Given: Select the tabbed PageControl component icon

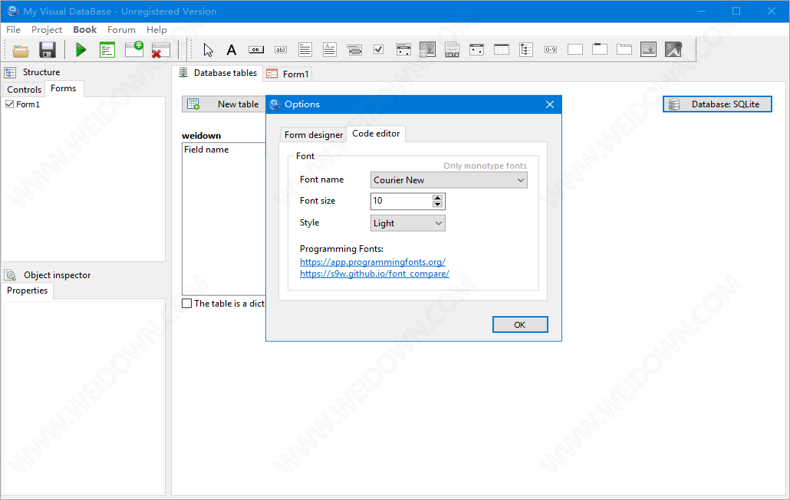Looking at the screenshot, I should 624,49.
